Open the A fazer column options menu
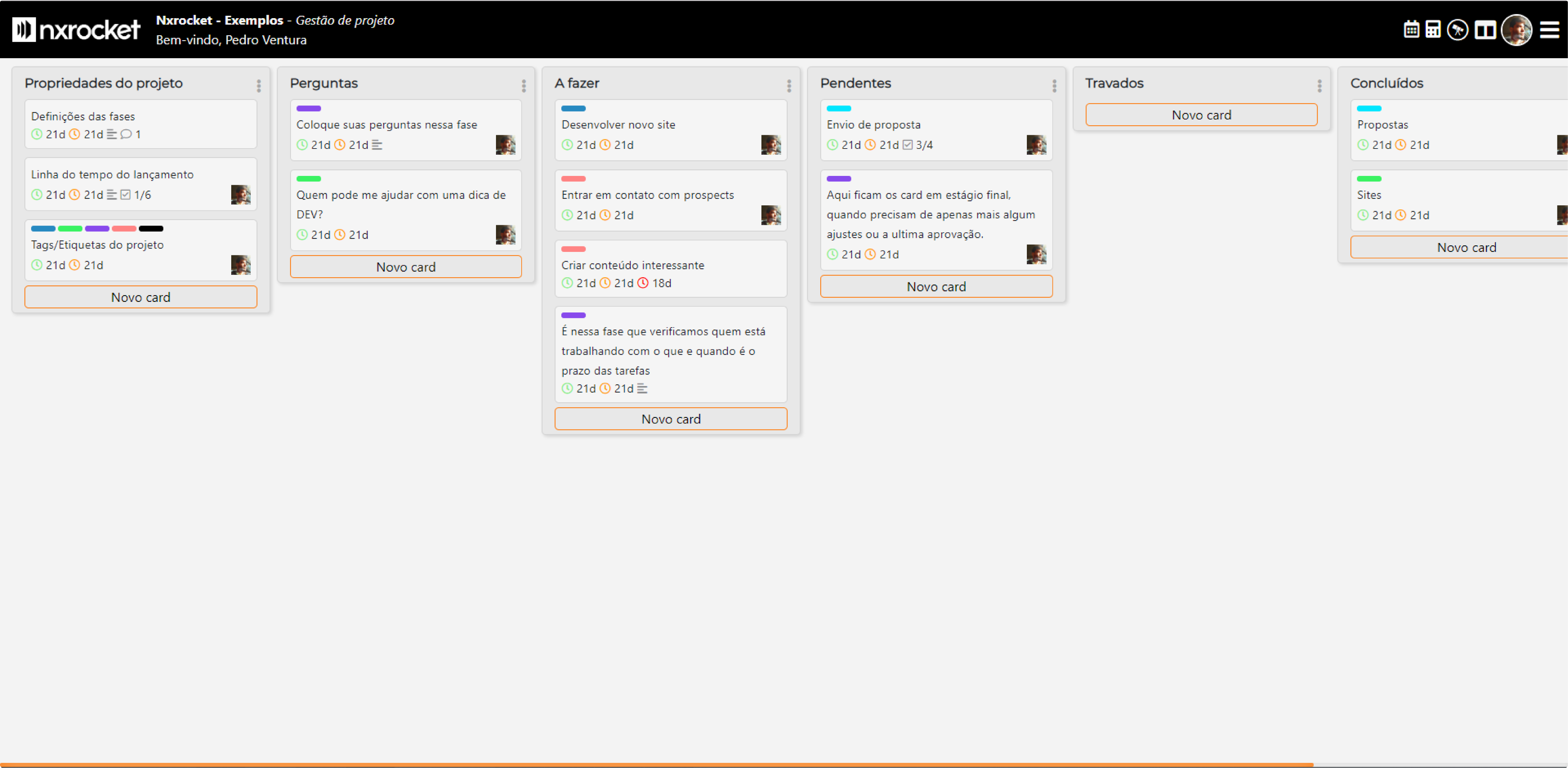1568x768 pixels. [x=789, y=85]
